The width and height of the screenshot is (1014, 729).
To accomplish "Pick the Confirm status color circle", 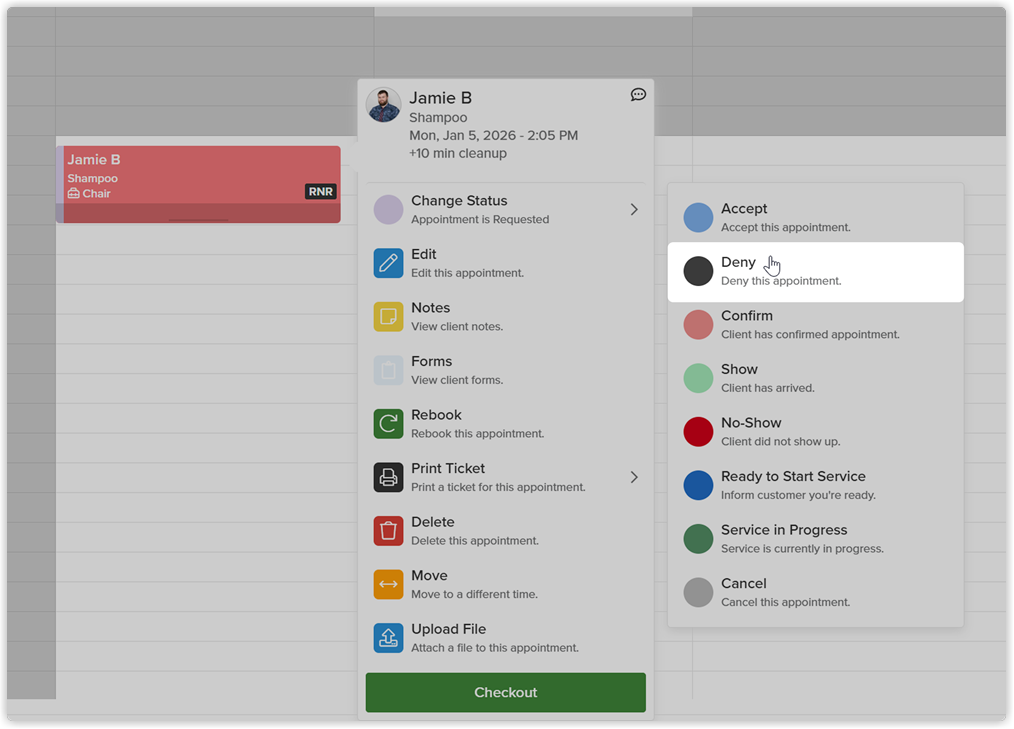I will coord(698,325).
